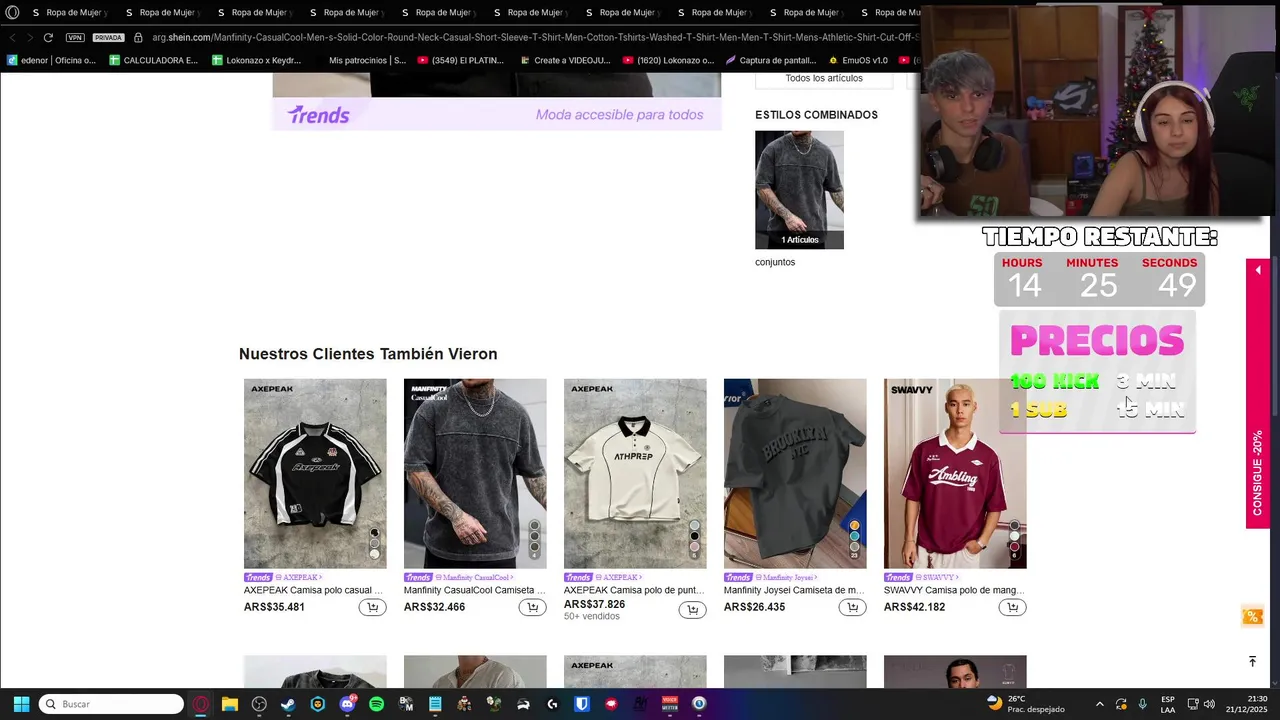
Task: Open weather widget showing 26°C
Action: point(1026,704)
